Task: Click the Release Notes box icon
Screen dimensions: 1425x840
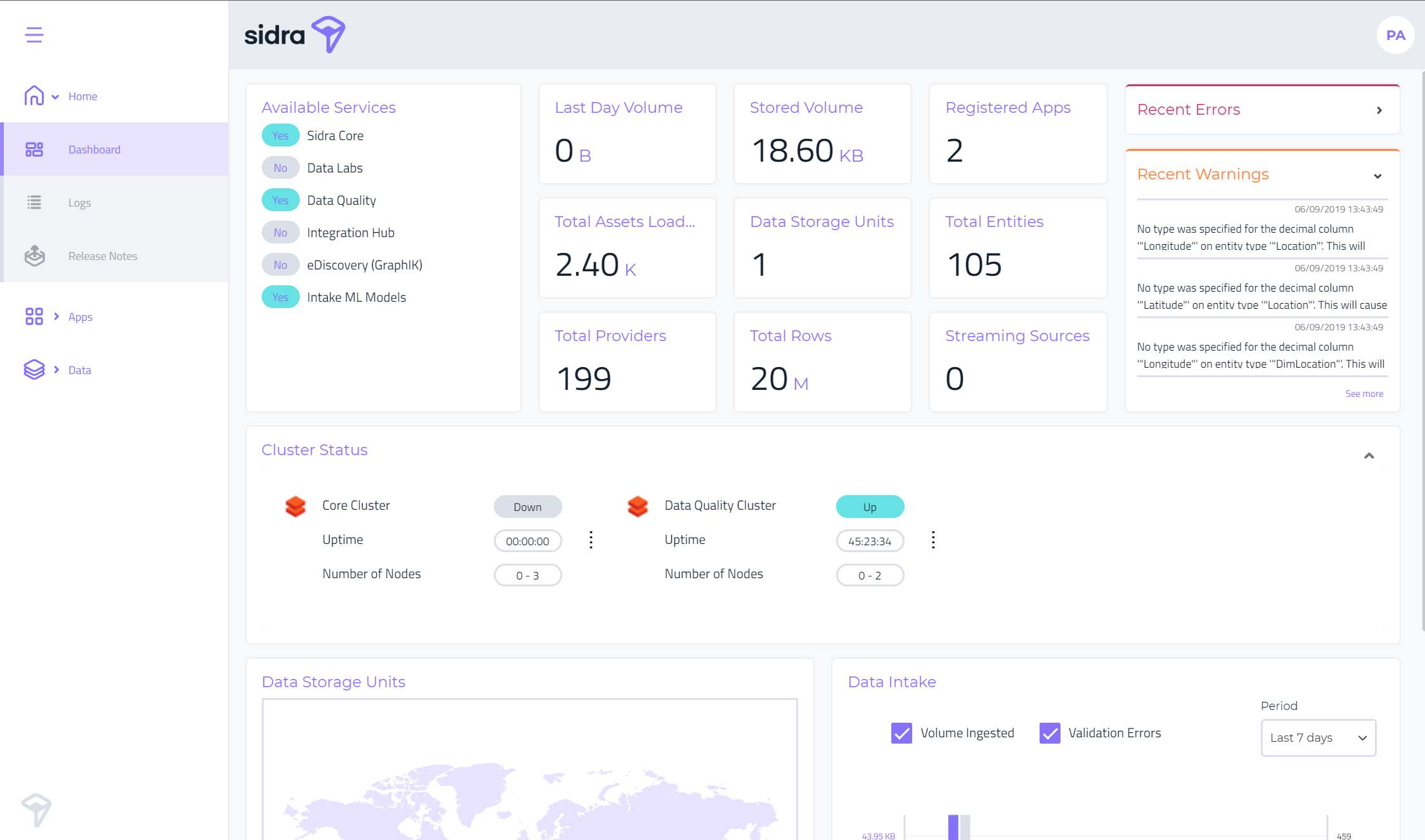Action: (34, 255)
